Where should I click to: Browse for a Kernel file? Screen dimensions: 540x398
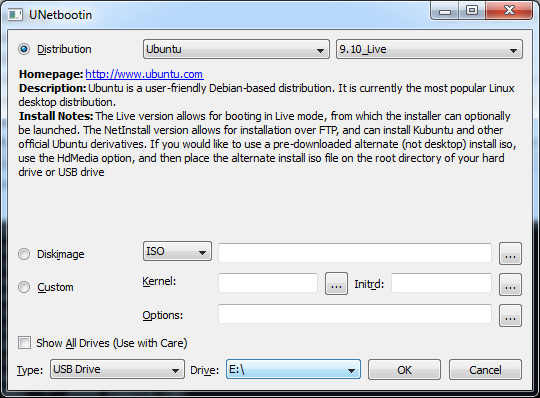click(x=336, y=284)
